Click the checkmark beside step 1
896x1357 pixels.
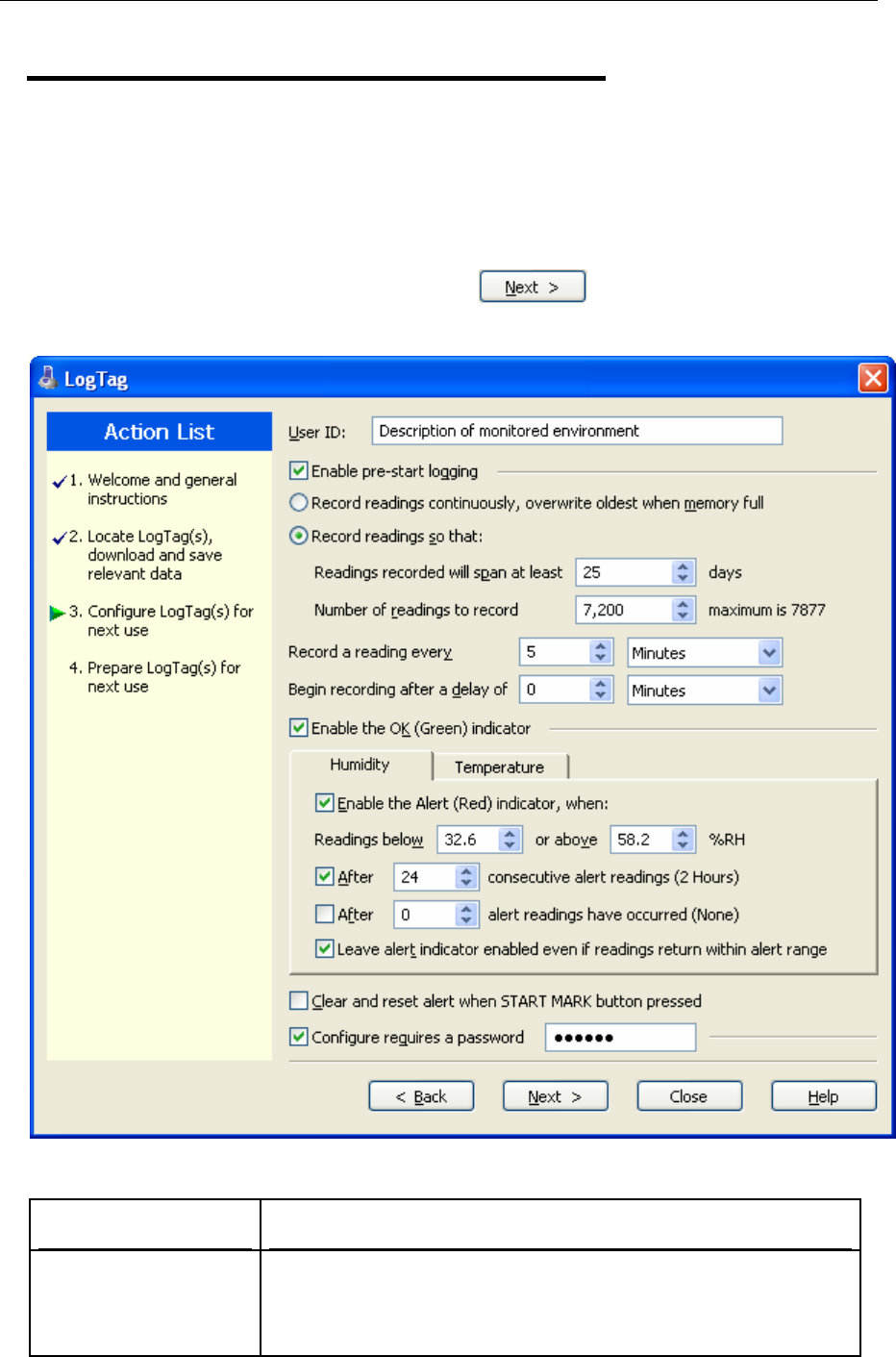[60, 481]
